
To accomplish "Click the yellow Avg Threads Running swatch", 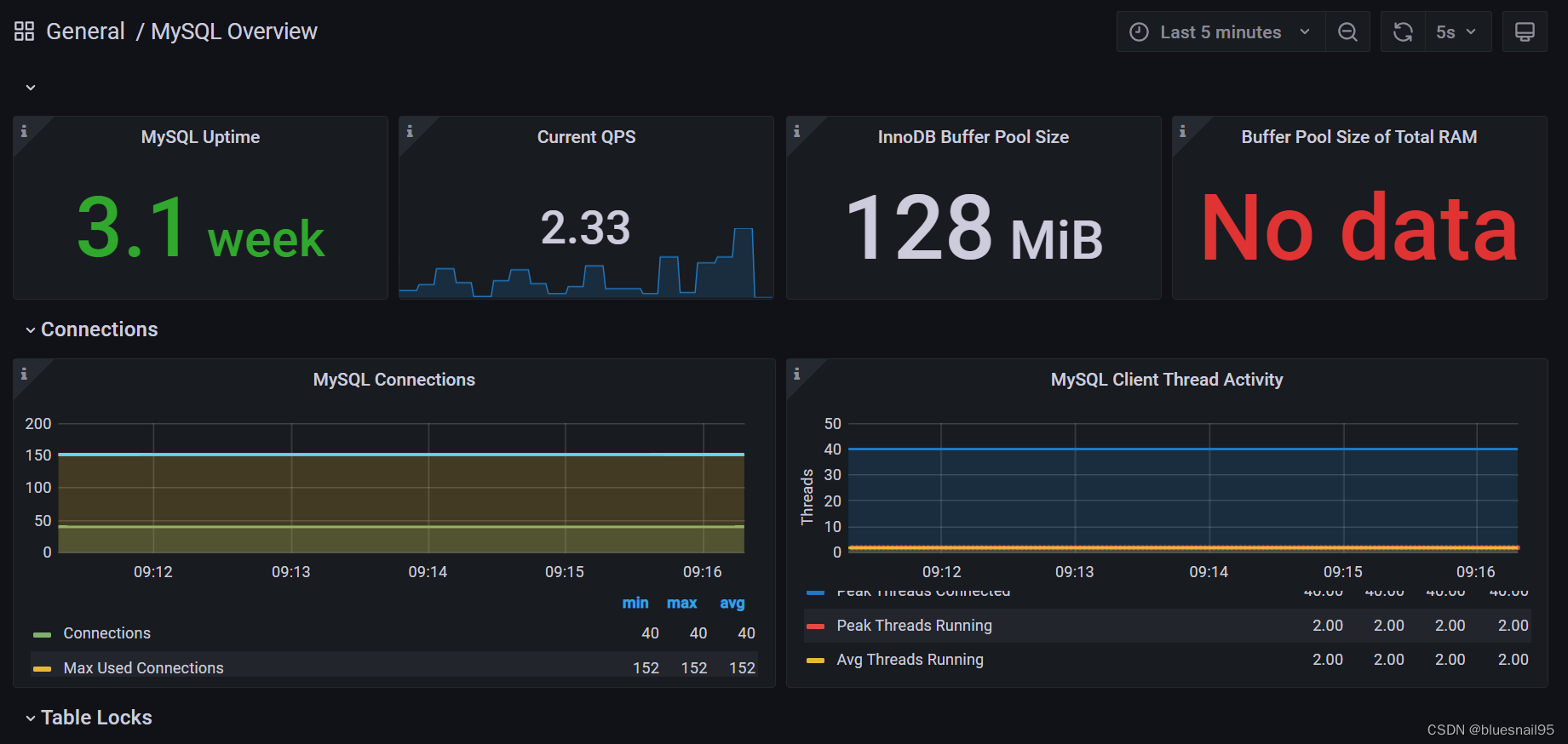I will point(815,661).
